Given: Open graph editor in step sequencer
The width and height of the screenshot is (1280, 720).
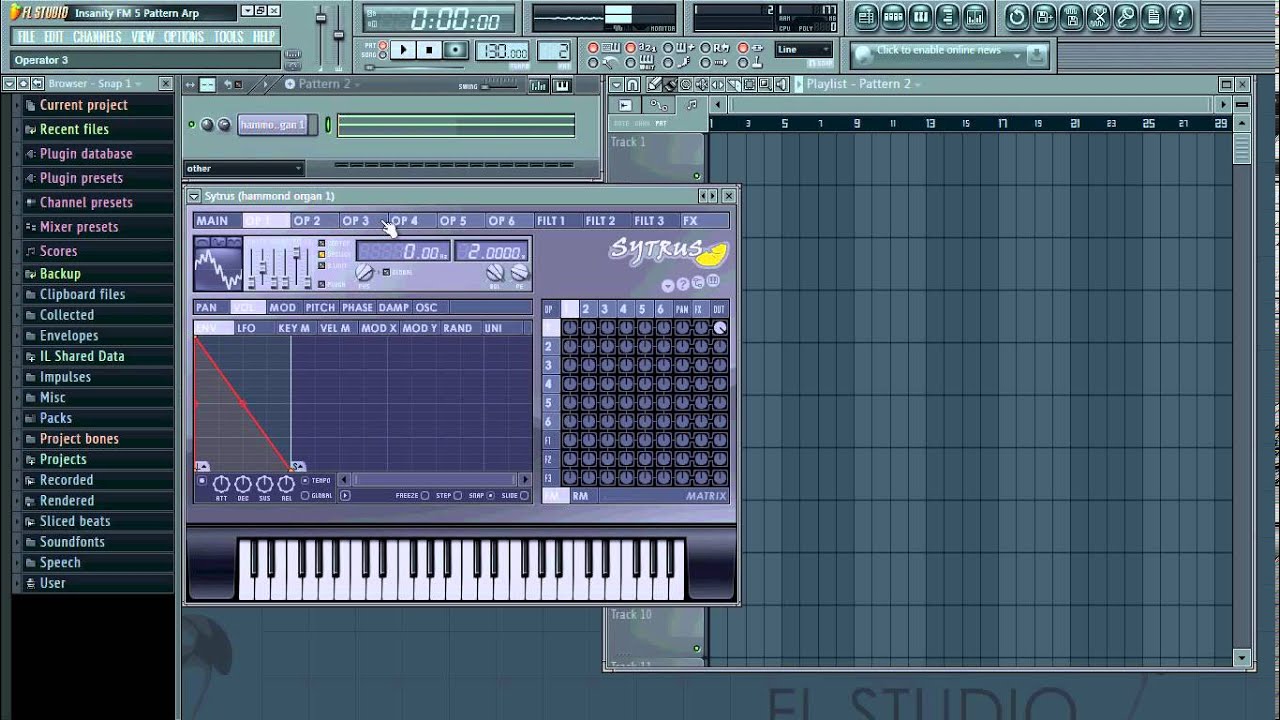Looking at the screenshot, I should (x=540, y=85).
